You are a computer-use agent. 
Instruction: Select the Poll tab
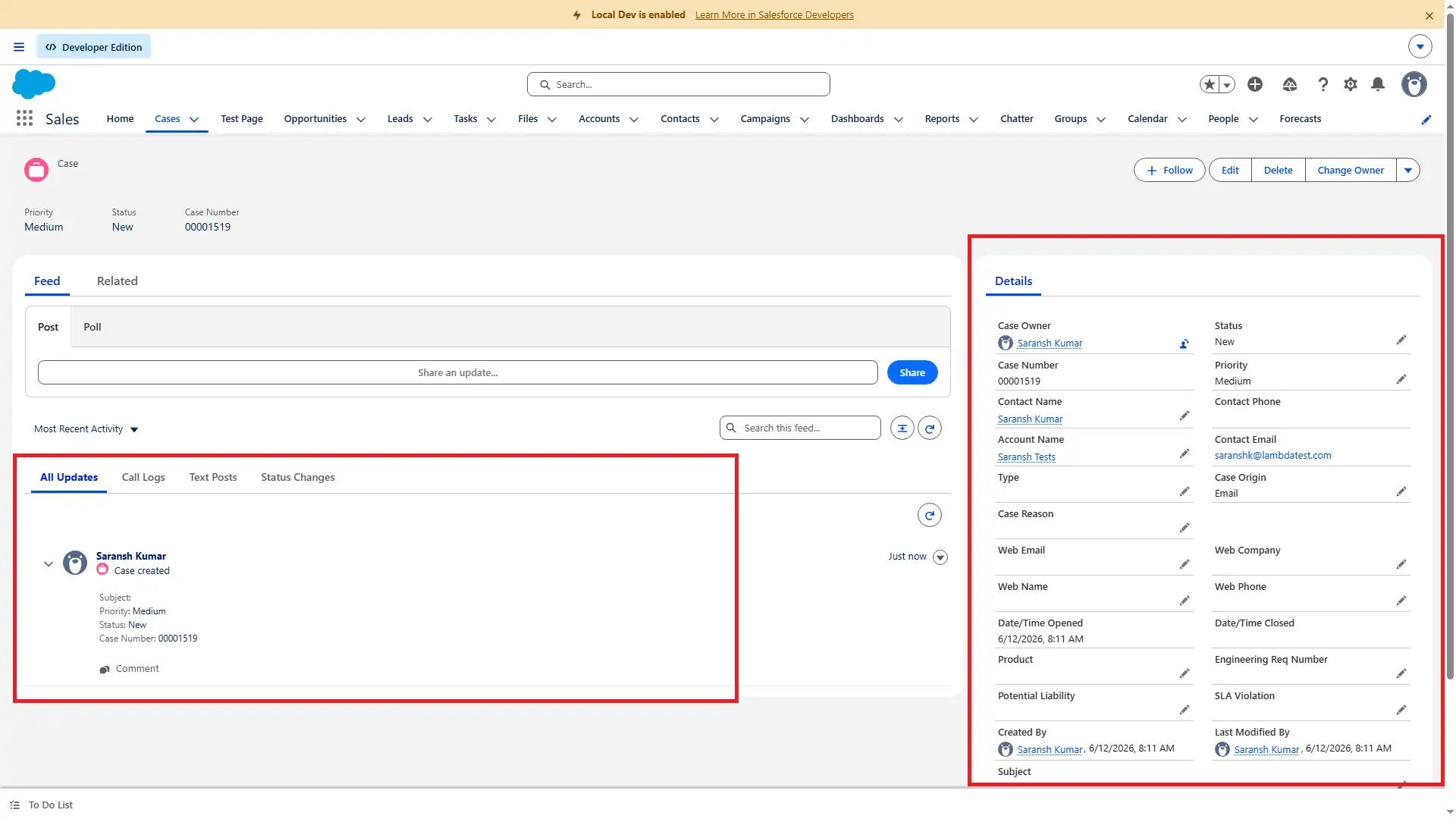click(x=93, y=328)
